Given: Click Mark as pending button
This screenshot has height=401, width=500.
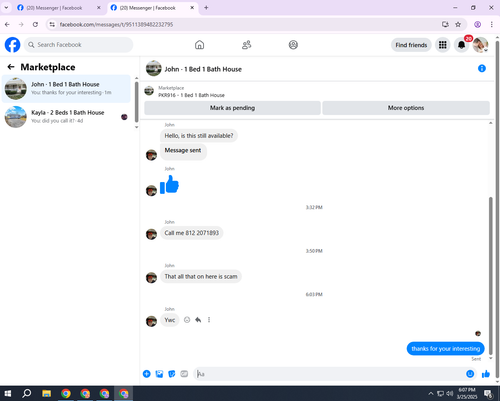Looking at the screenshot, I should (232, 108).
